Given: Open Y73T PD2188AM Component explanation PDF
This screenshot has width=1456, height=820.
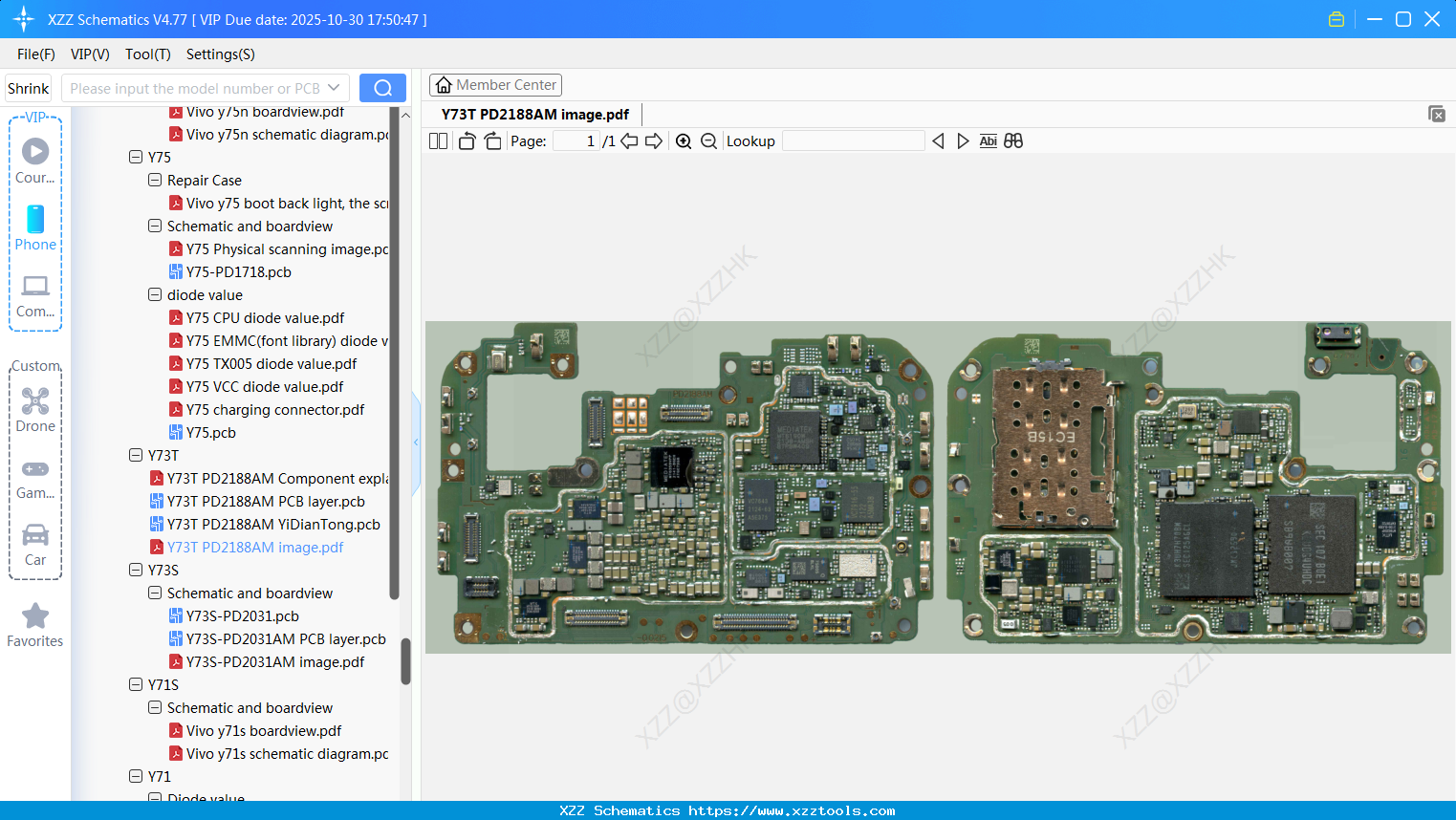Looking at the screenshot, I should coord(269,479).
